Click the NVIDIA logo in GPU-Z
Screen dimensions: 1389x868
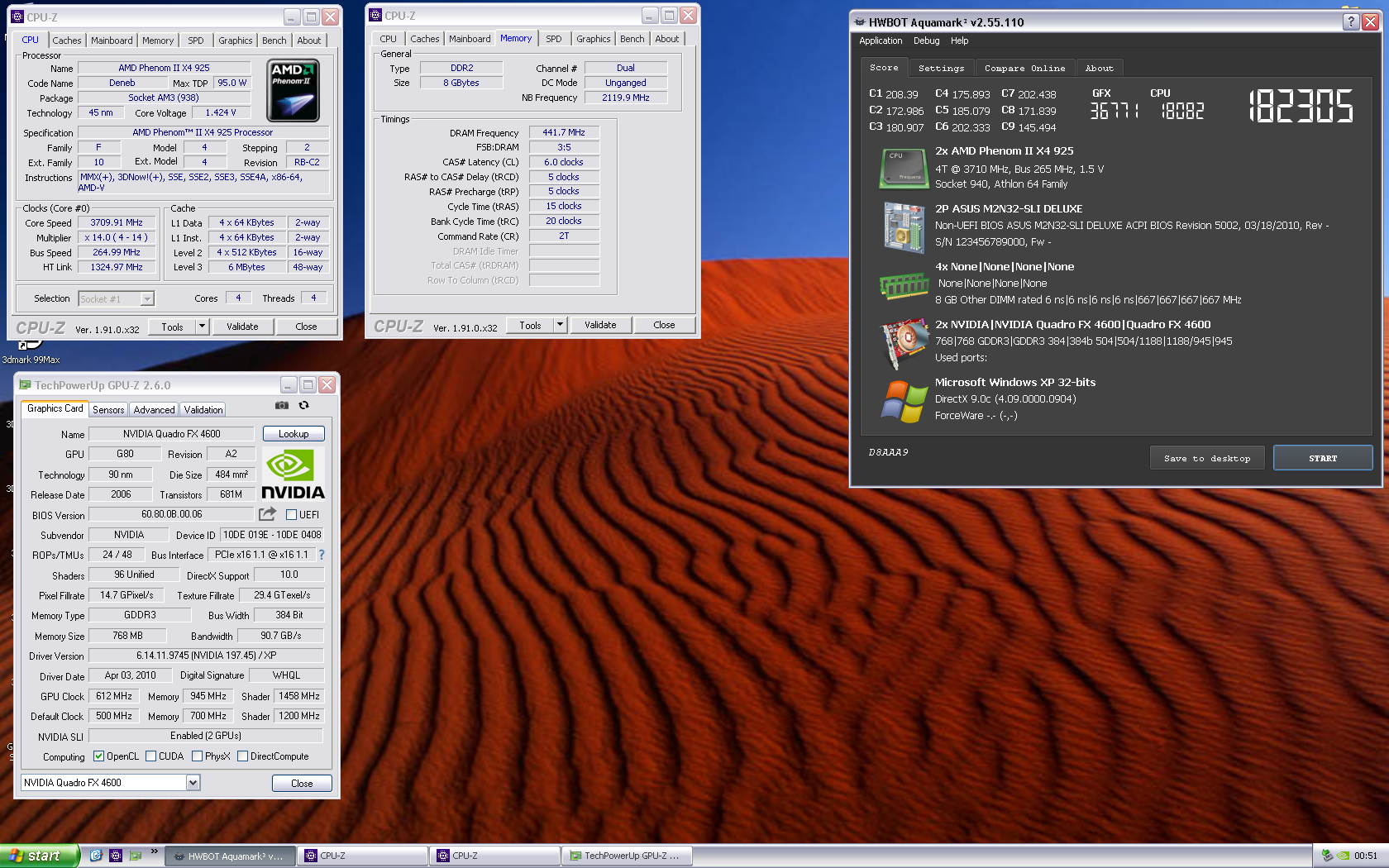pyautogui.click(x=293, y=474)
